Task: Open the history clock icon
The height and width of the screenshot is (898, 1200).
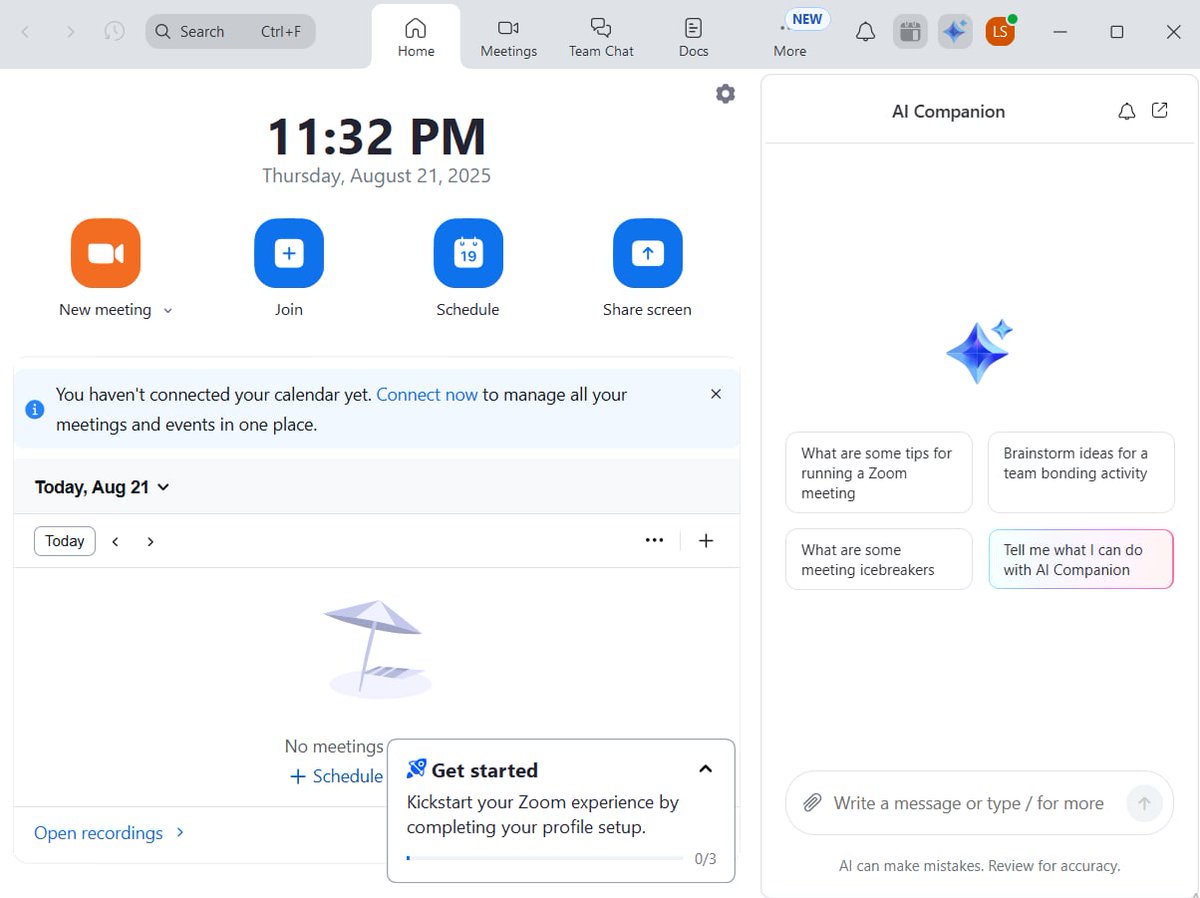Action: pyautogui.click(x=115, y=32)
